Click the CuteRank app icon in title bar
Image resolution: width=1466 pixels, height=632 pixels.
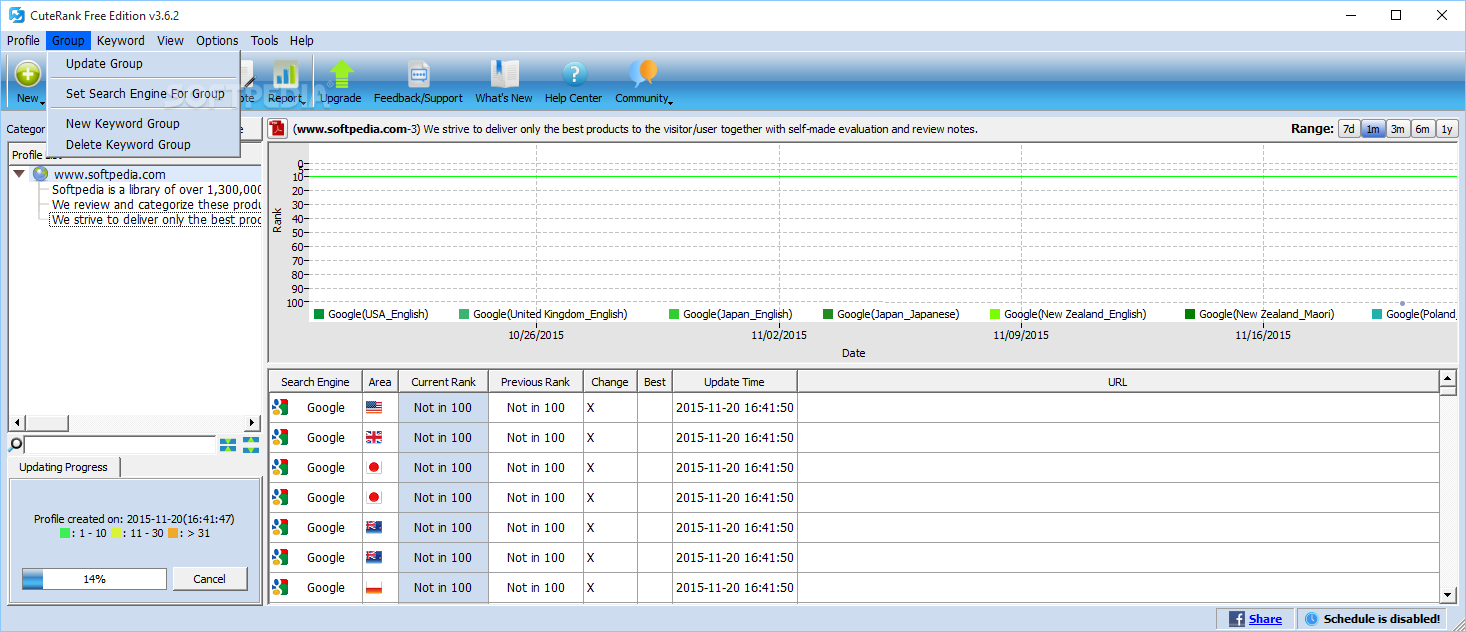[16, 15]
